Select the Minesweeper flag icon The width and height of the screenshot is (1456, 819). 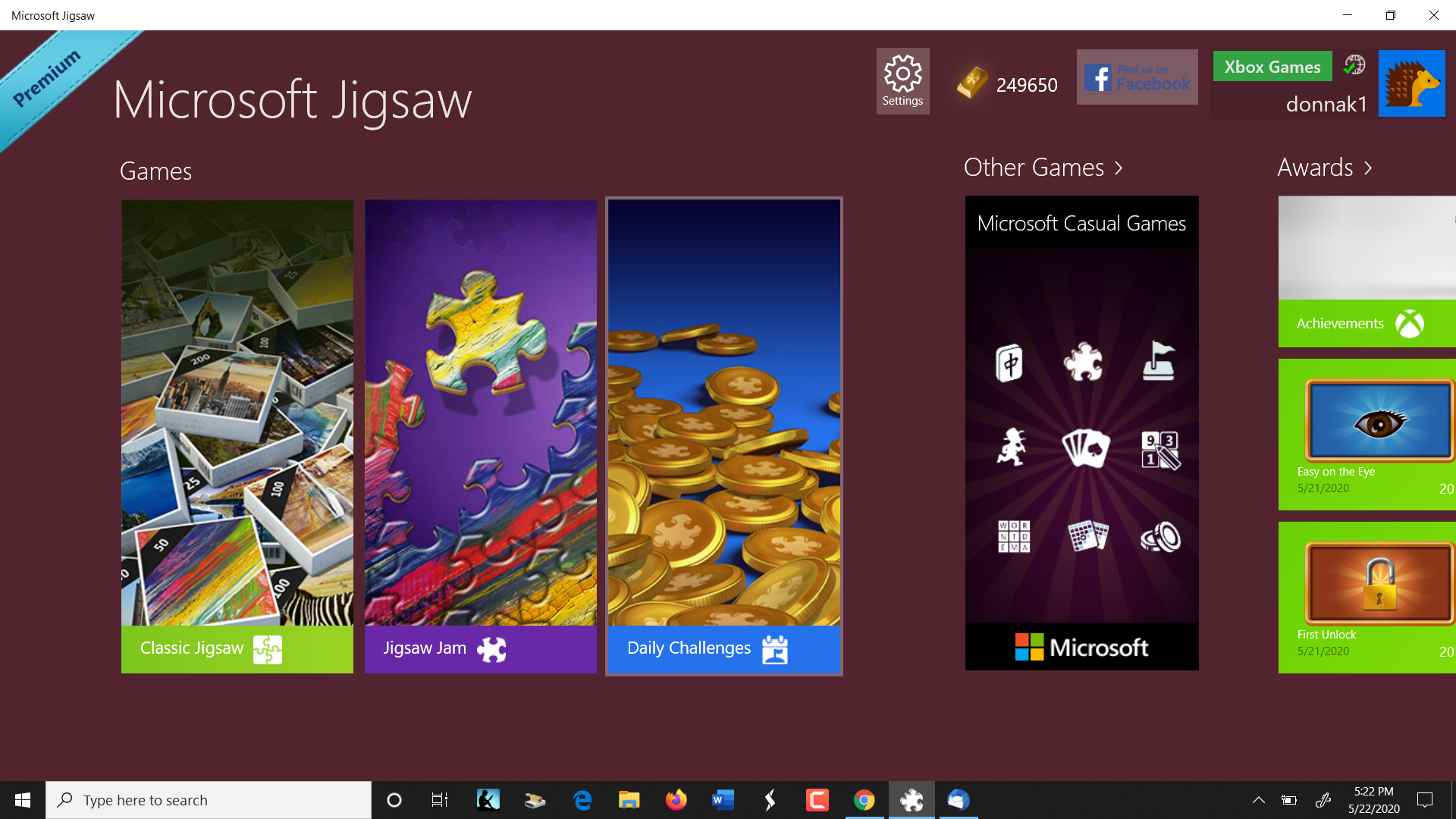1159,361
